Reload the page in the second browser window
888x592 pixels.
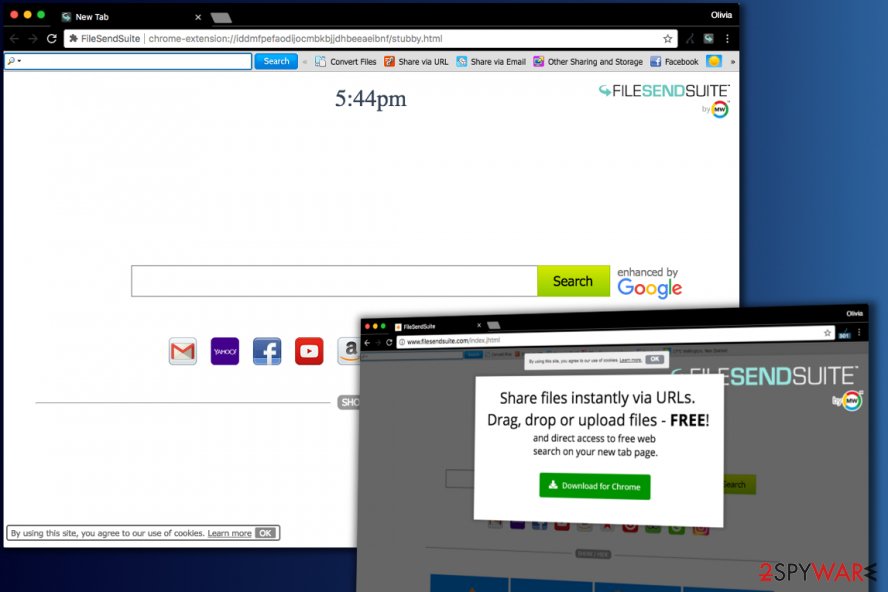pos(389,342)
